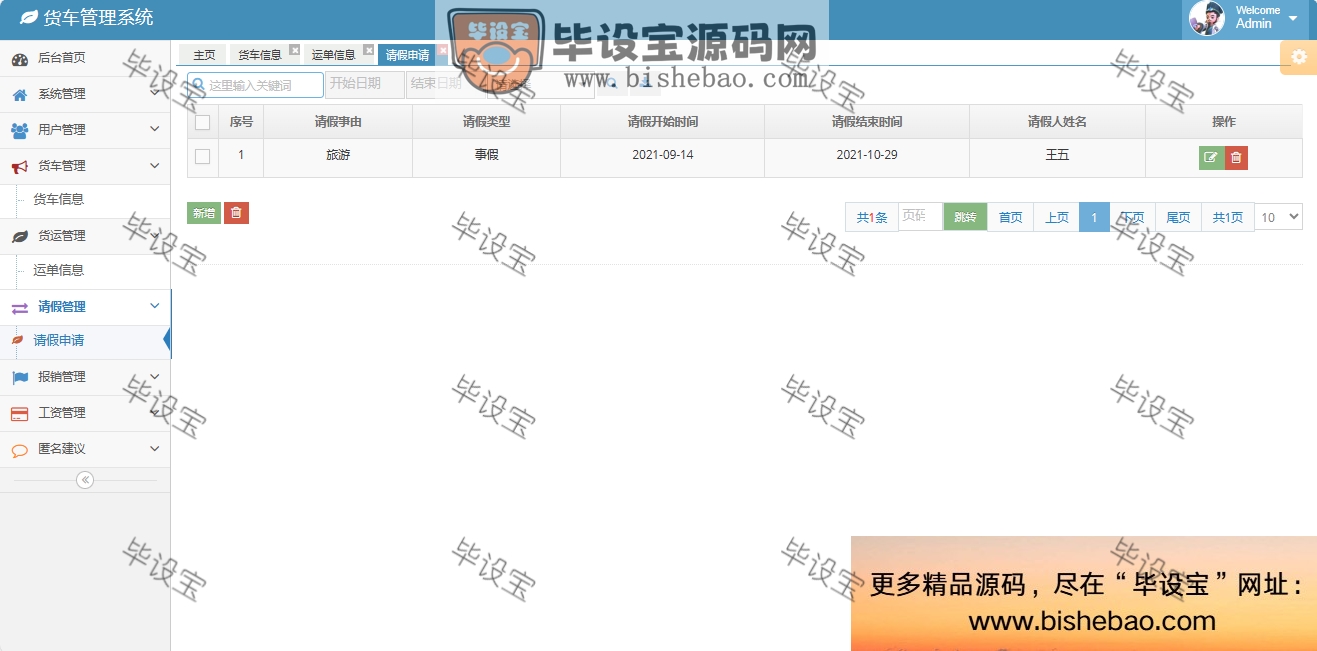Click the 2021-10-29 end date cell

pos(867,156)
